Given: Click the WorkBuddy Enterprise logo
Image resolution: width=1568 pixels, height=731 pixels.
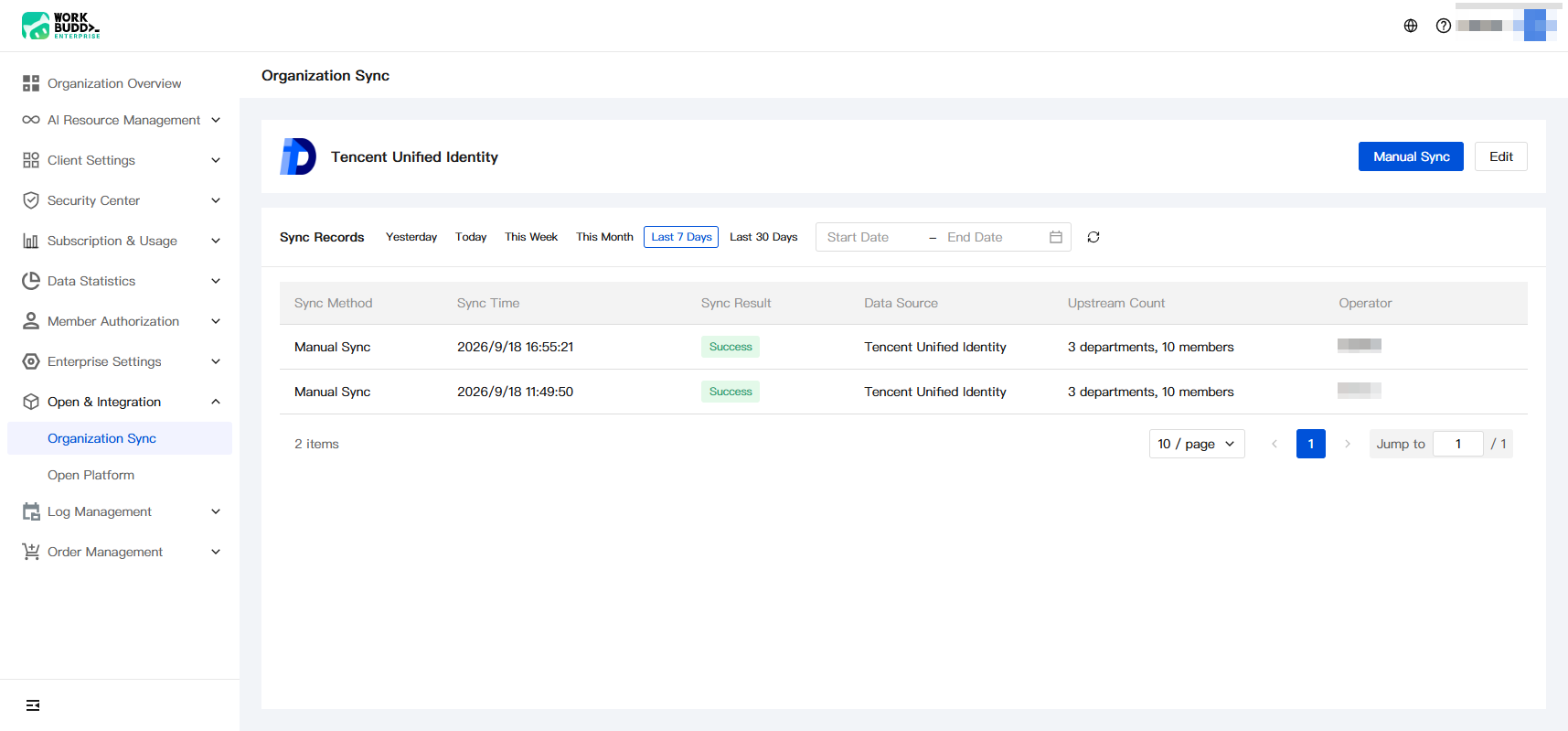Looking at the screenshot, I should [x=60, y=26].
